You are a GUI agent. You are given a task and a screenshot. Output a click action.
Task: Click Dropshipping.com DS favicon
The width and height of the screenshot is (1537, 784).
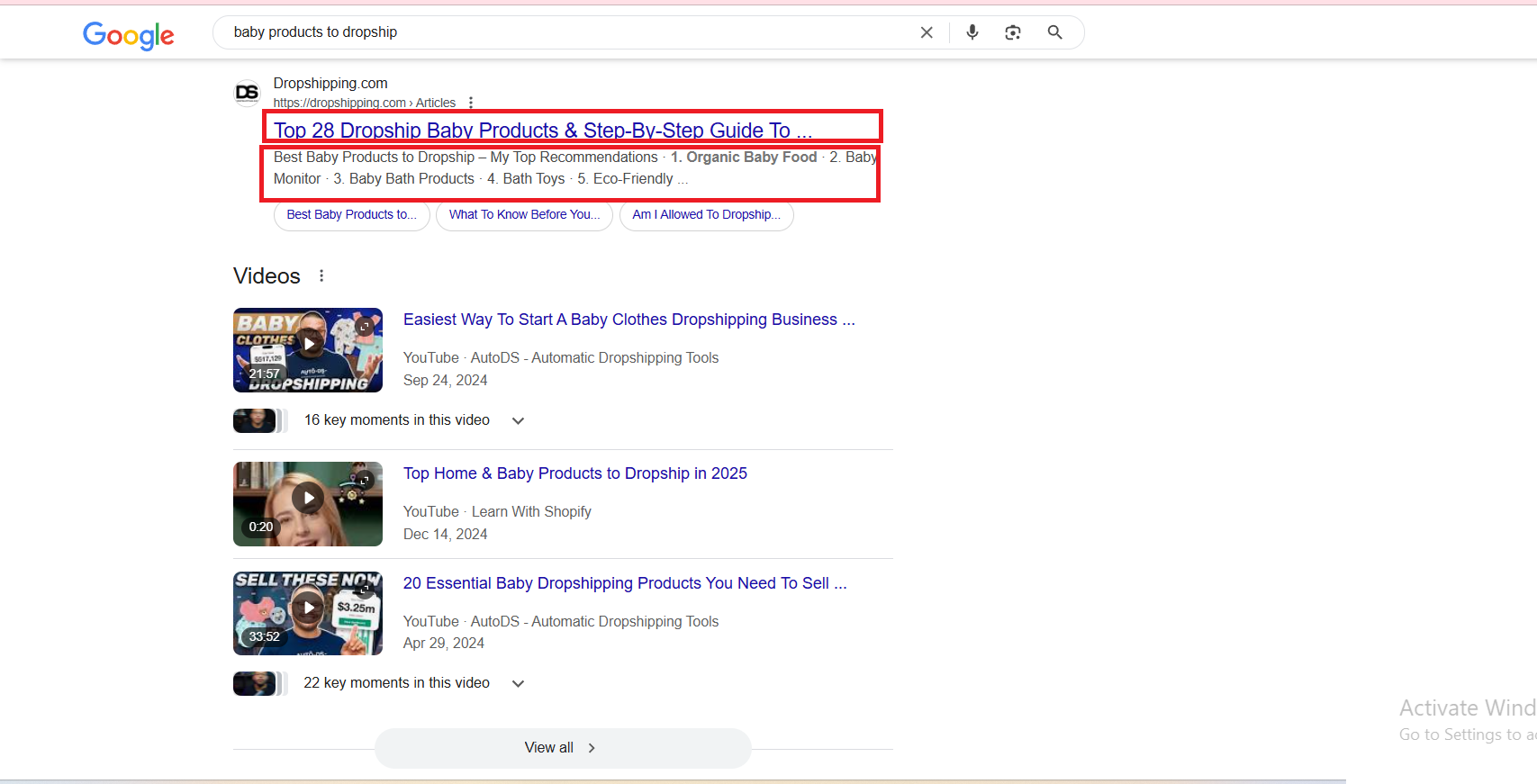click(247, 93)
